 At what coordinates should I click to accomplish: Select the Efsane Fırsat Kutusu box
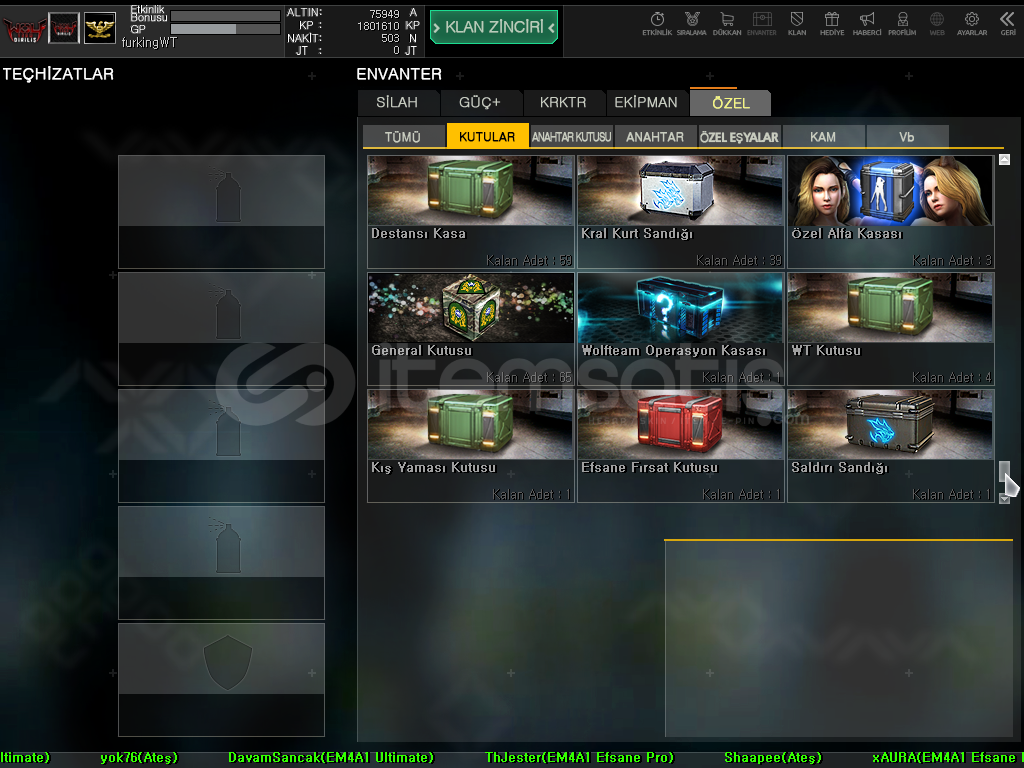click(x=680, y=446)
